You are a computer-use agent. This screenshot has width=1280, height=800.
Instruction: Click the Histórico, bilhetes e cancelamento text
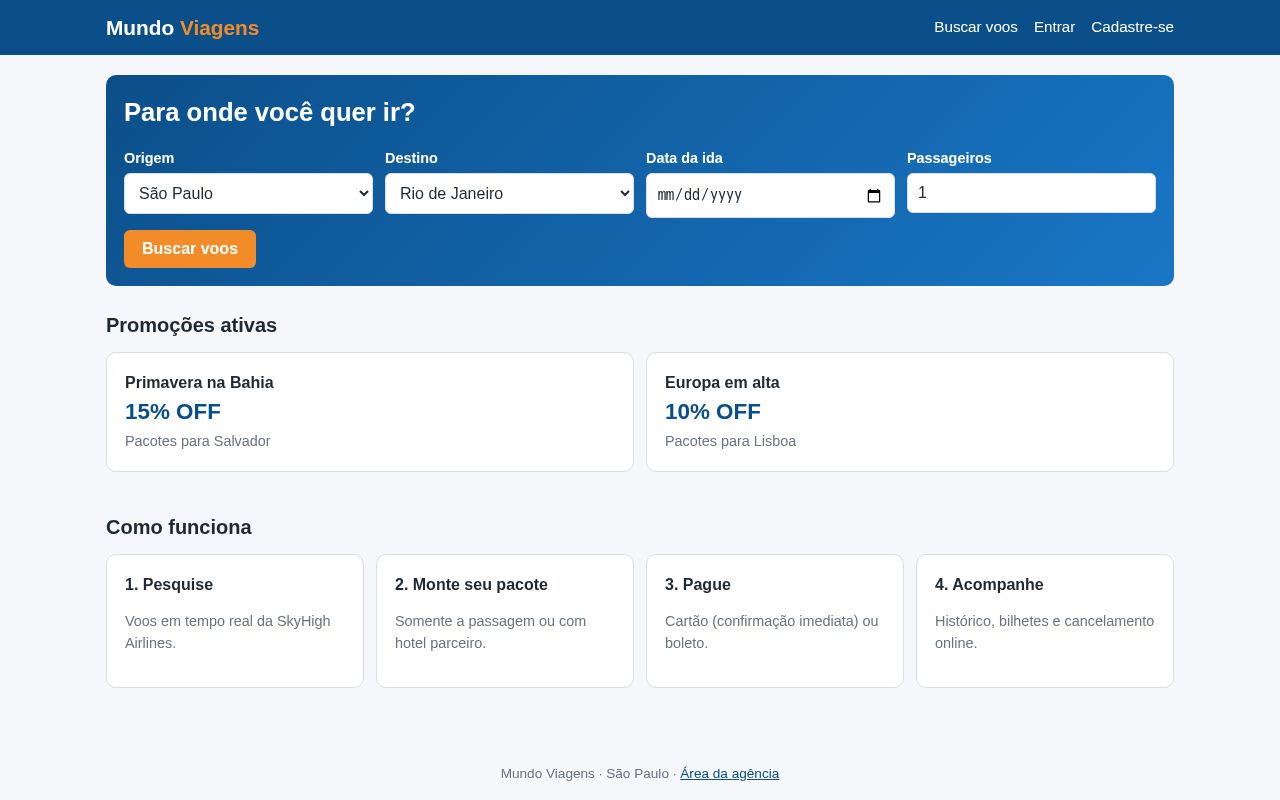[x=1044, y=632]
